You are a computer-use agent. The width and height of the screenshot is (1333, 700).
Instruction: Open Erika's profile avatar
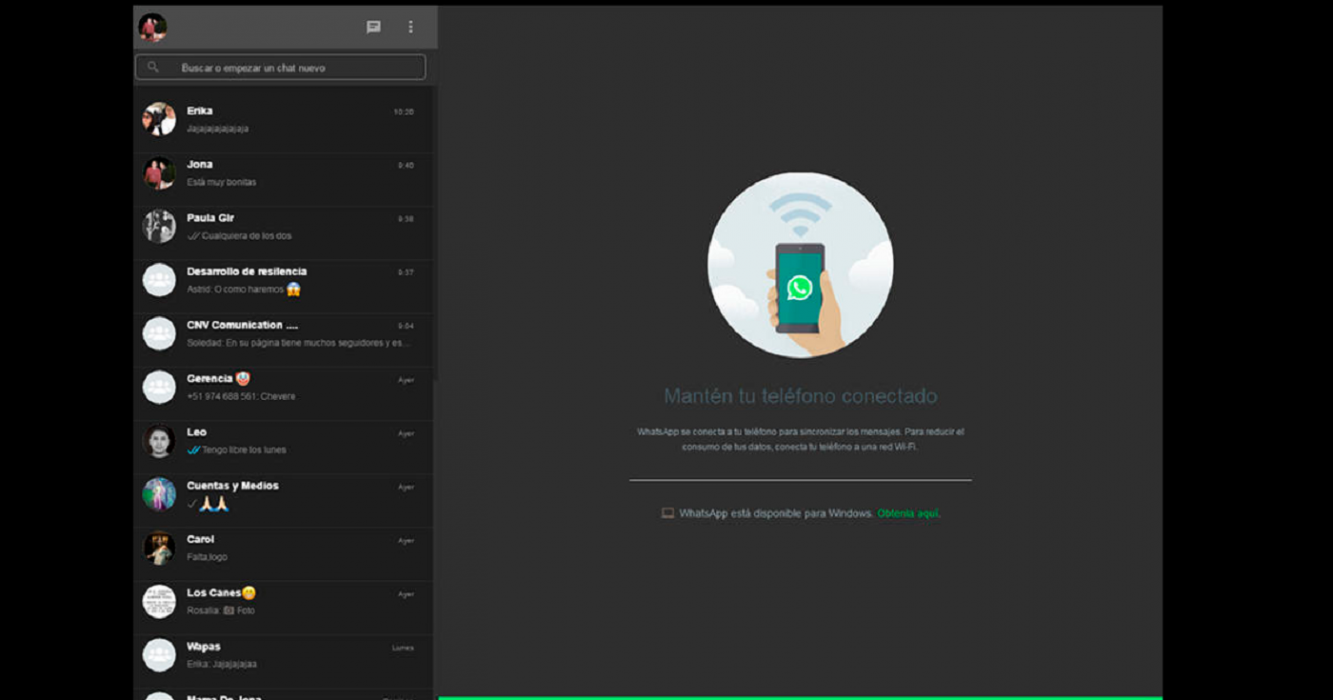pyautogui.click(x=159, y=119)
